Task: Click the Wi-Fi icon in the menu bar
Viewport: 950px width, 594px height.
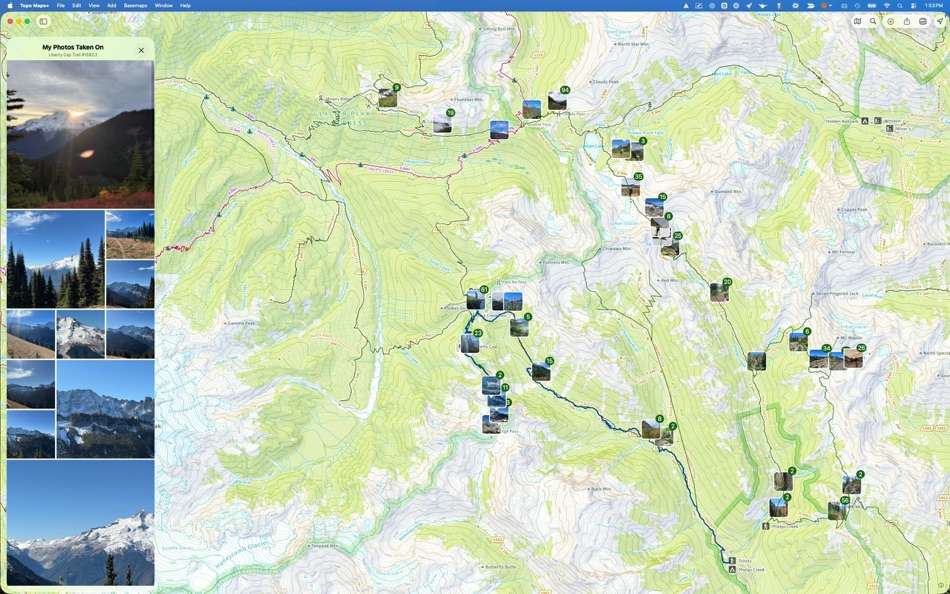Action: (x=887, y=5)
